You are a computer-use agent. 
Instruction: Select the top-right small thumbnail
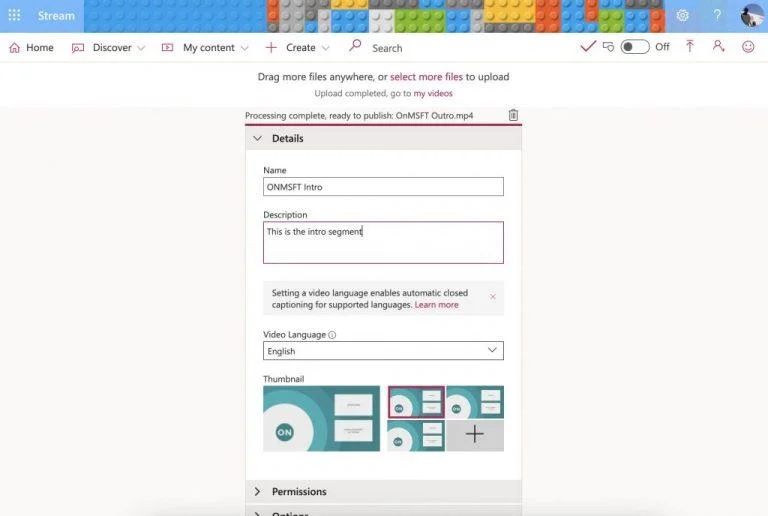[x=475, y=402]
